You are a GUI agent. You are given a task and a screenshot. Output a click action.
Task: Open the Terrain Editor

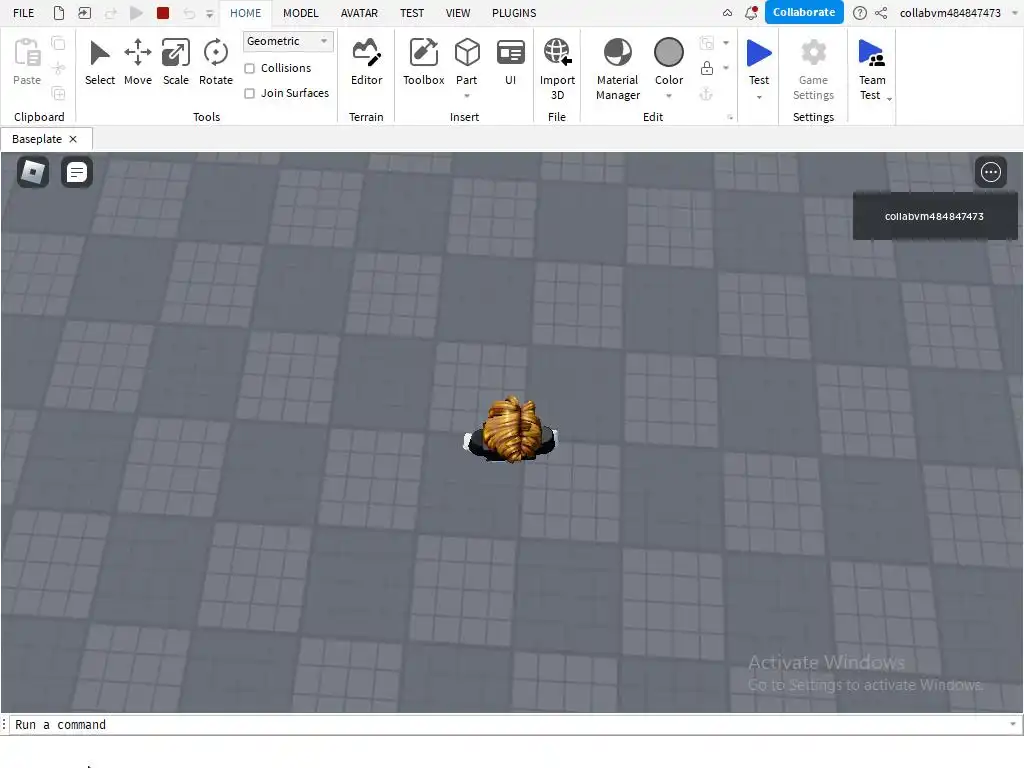[366, 62]
